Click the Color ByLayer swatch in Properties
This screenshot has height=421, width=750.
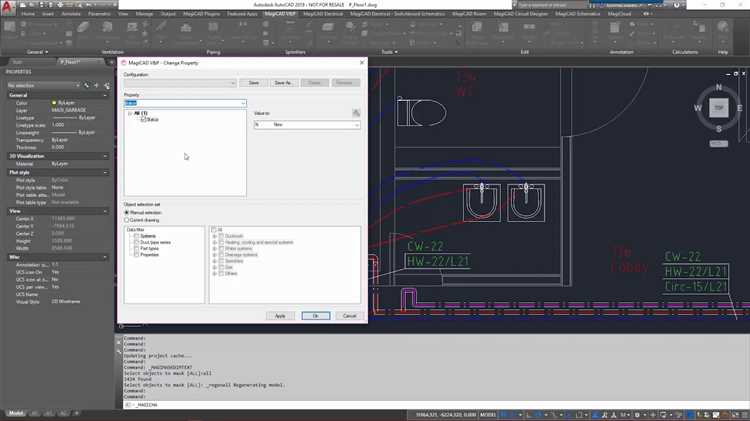(54, 103)
